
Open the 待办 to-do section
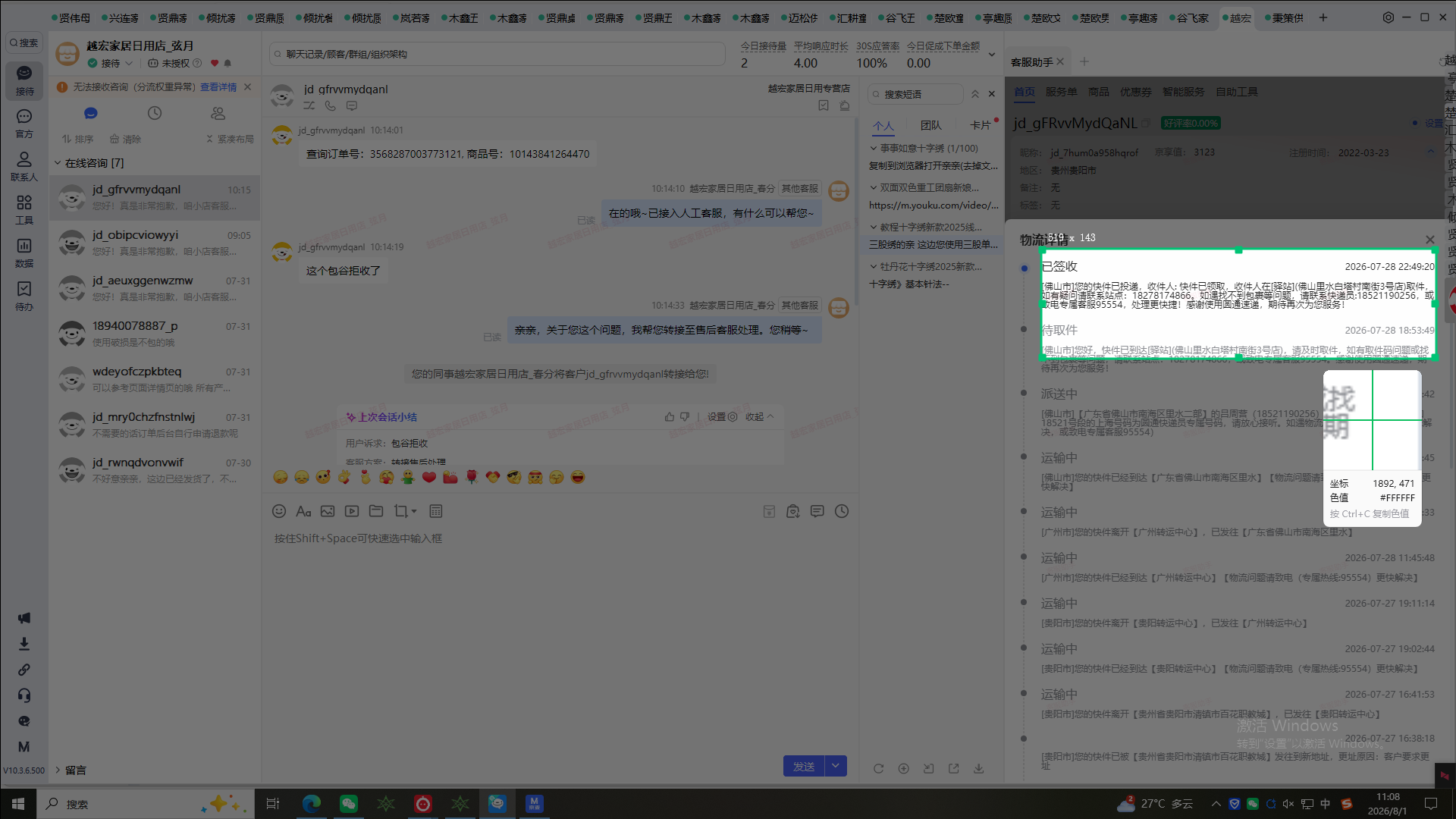(24, 296)
